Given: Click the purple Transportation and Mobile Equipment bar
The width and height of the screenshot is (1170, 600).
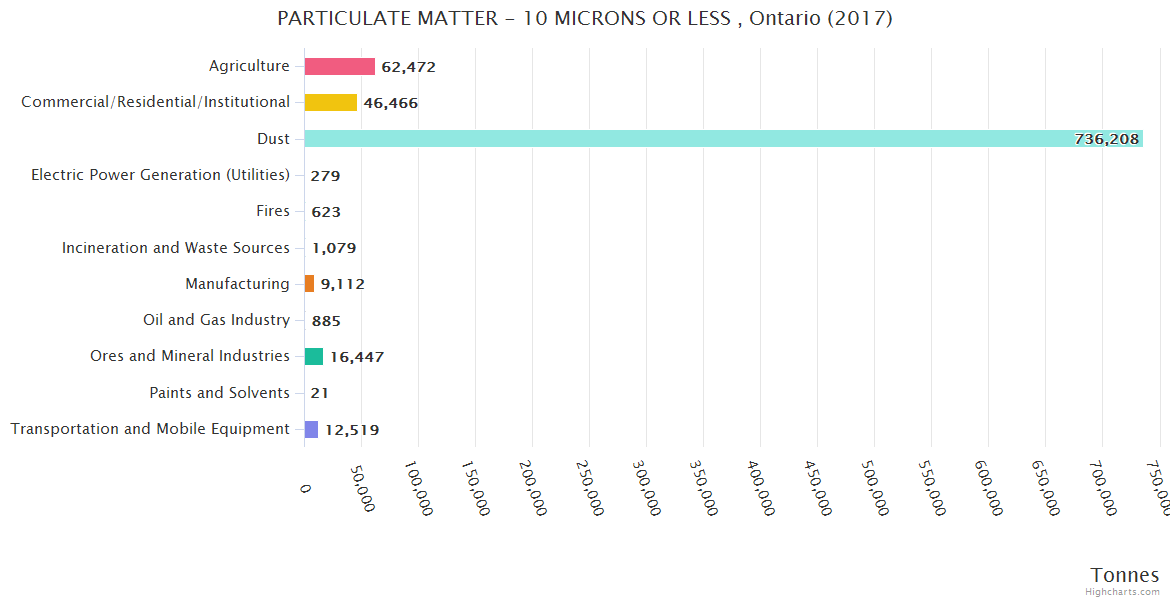Looking at the screenshot, I should (x=311, y=429).
